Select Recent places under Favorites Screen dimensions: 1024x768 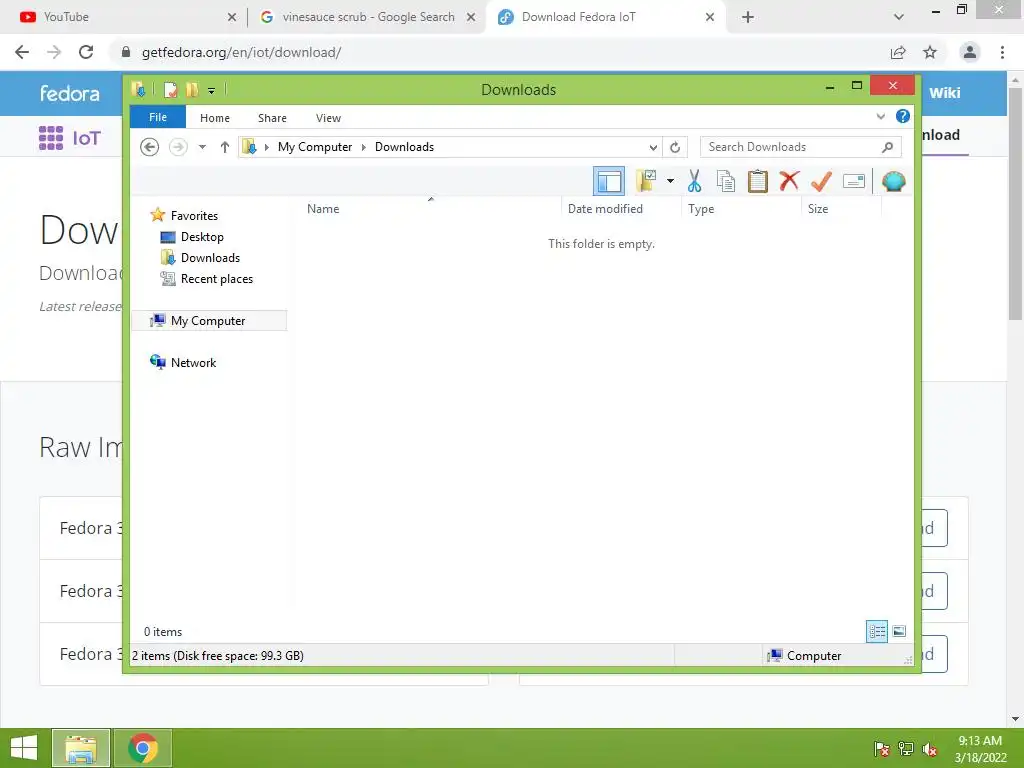(217, 279)
